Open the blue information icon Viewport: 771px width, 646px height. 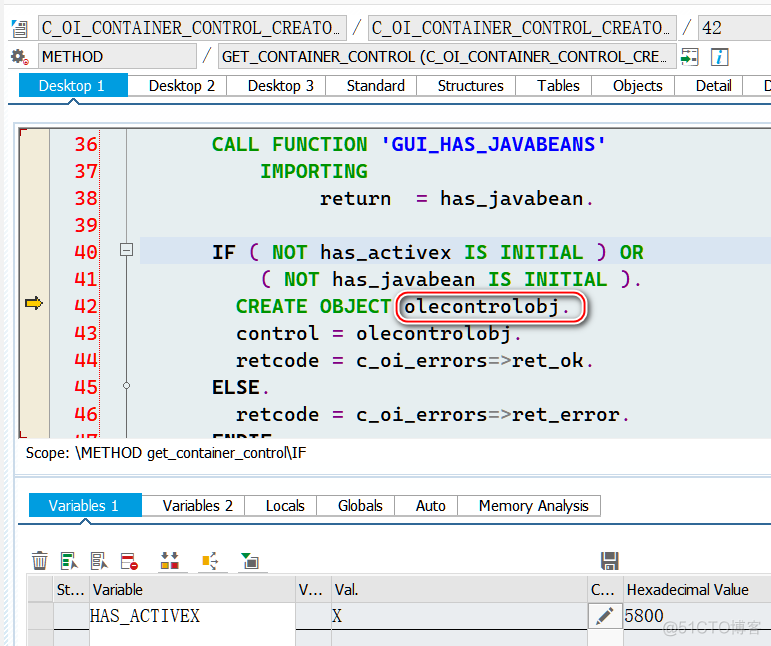coord(719,57)
